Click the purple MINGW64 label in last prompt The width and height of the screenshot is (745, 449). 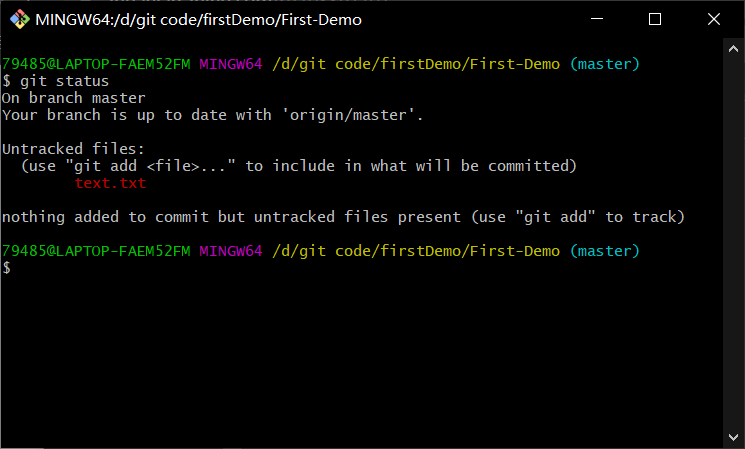pos(230,251)
